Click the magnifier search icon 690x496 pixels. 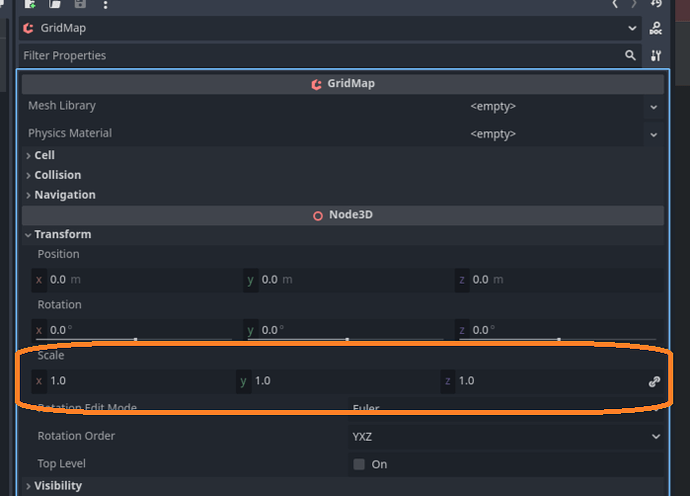(x=630, y=55)
